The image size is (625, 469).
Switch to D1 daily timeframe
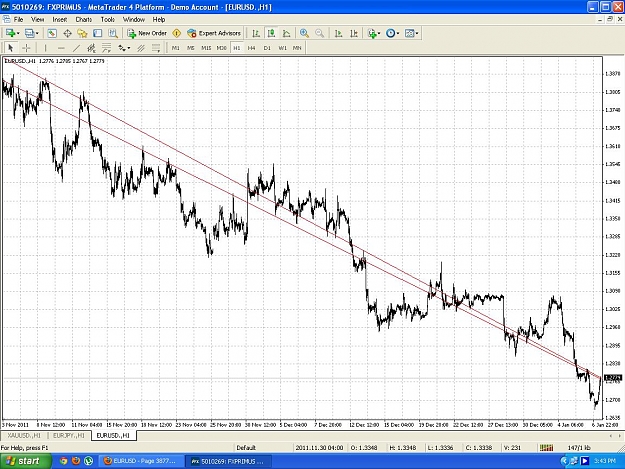pos(267,48)
